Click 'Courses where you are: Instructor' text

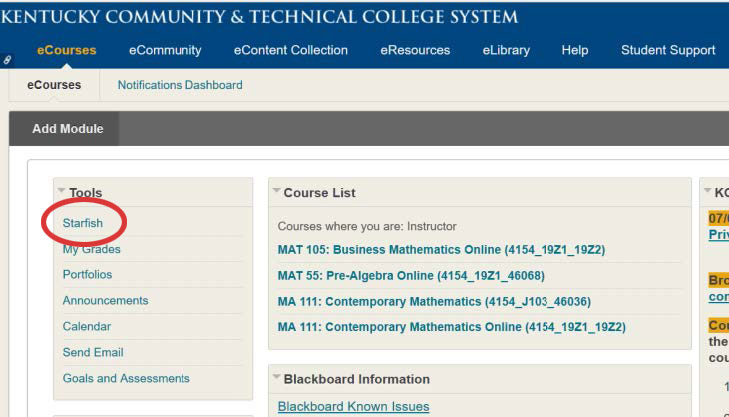coord(367,226)
